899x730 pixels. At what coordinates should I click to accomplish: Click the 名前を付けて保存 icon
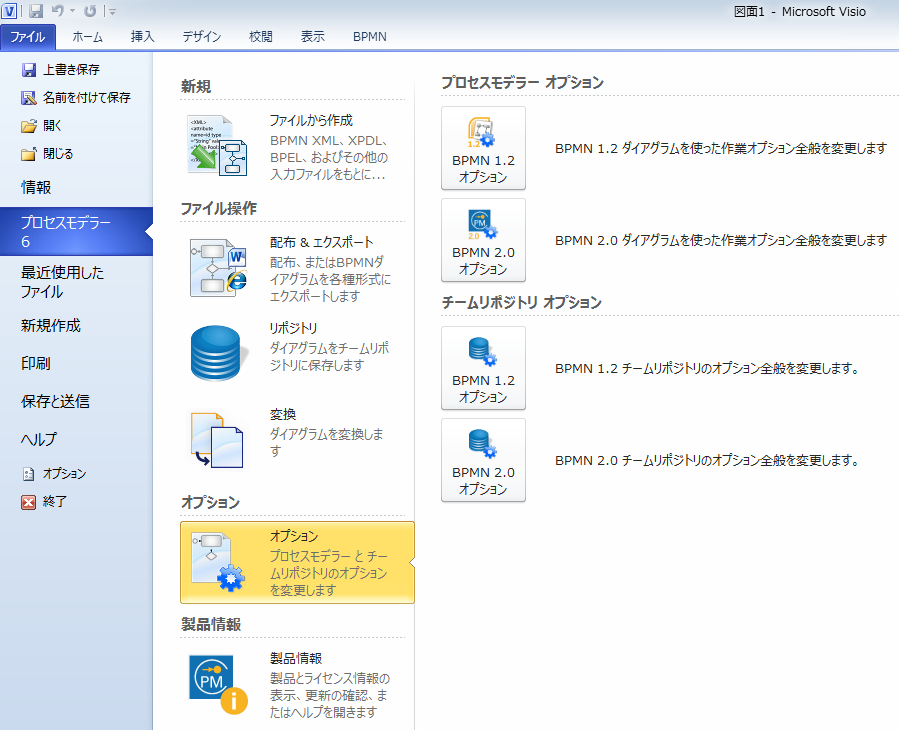pyautogui.click(x=29, y=98)
